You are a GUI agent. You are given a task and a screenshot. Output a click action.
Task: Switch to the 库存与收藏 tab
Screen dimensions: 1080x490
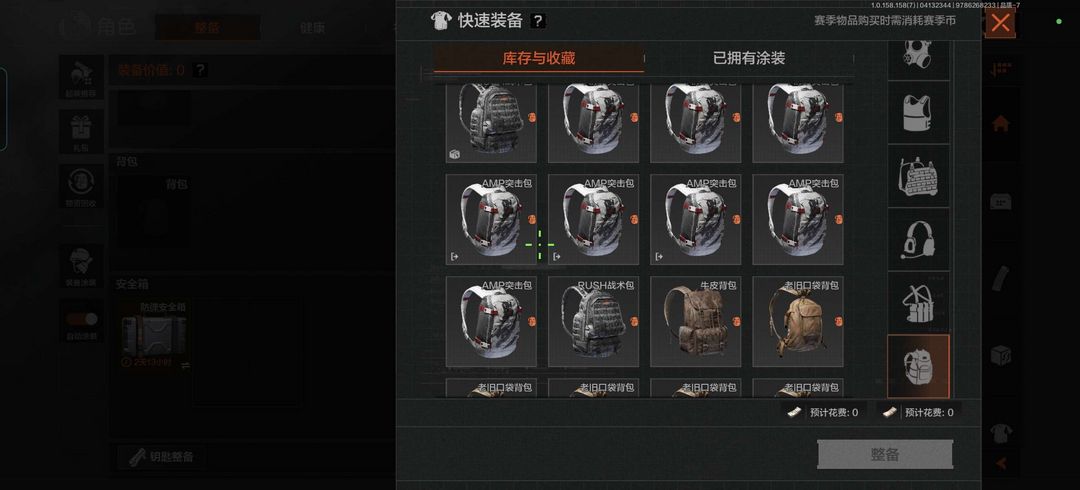pyautogui.click(x=539, y=59)
